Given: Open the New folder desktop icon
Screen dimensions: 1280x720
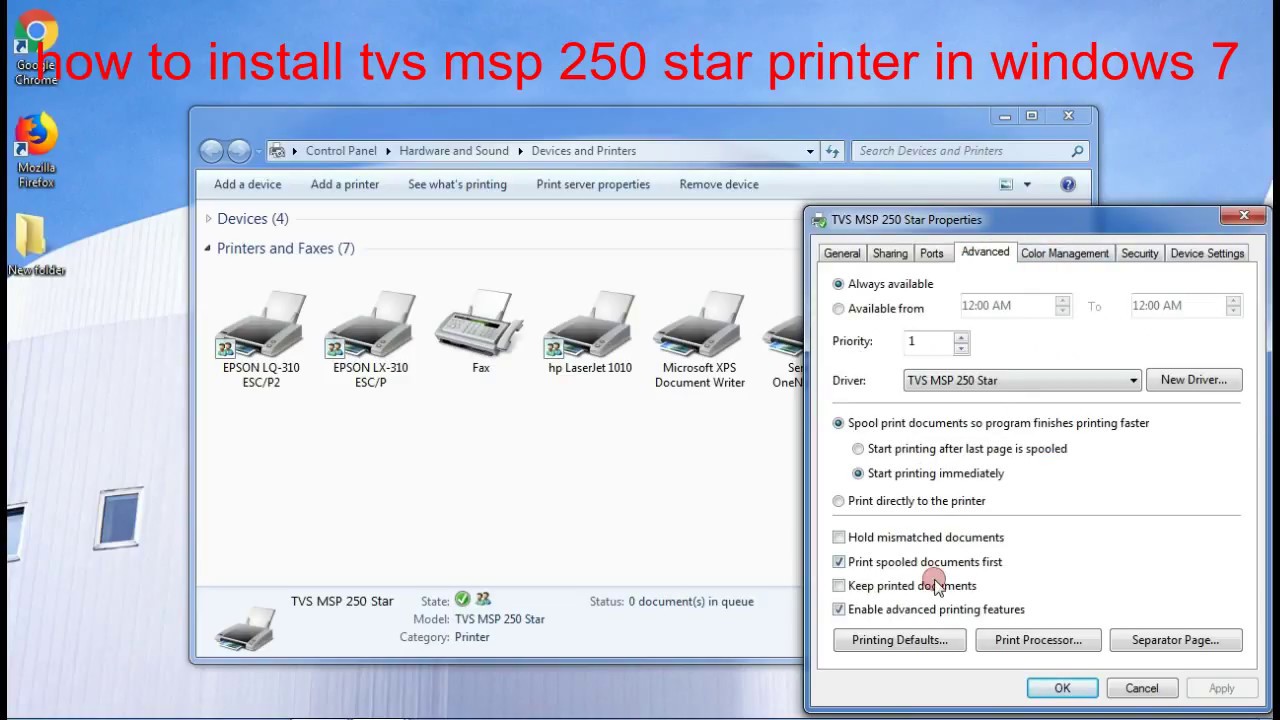Looking at the screenshot, I should click(x=36, y=244).
